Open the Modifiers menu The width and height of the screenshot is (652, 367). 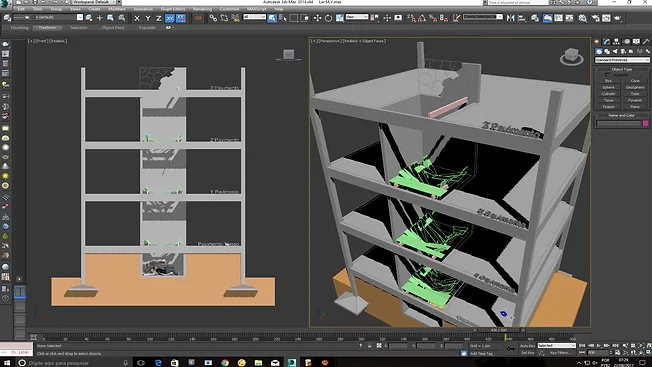point(116,9)
